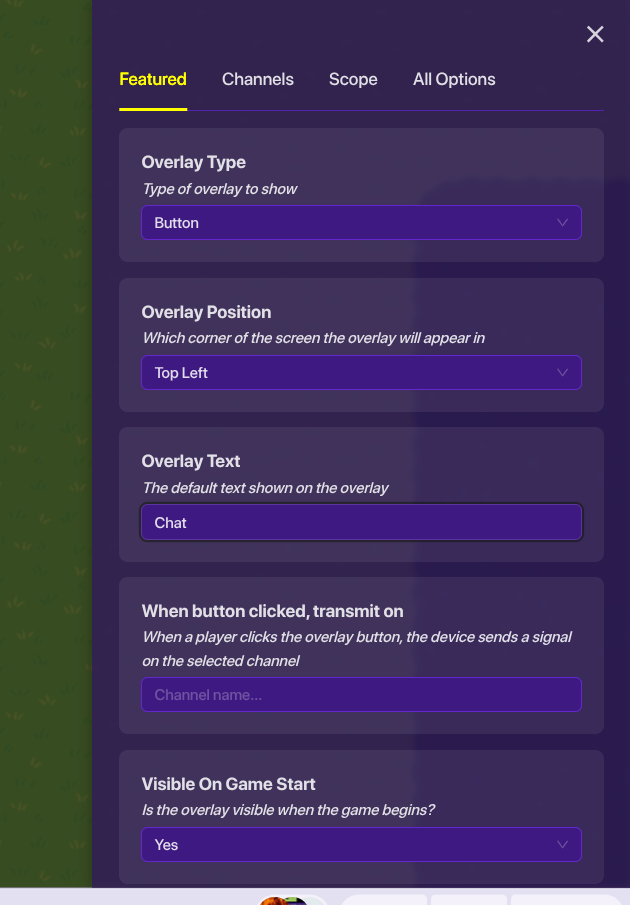This screenshot has height=905, width=630.
Task: Focus the Channel name input field
Action: [x=361, y=695]
